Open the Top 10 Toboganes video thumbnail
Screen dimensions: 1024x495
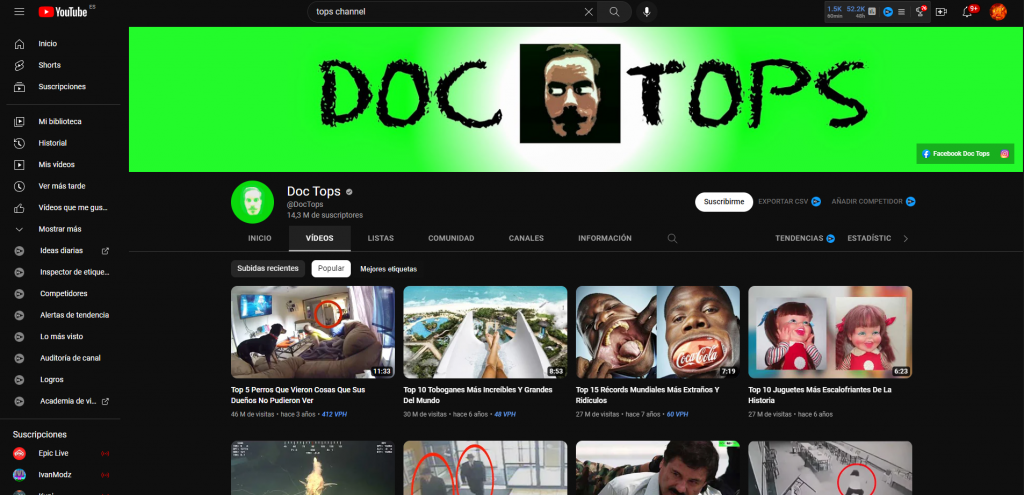click(x=485, y=332)
